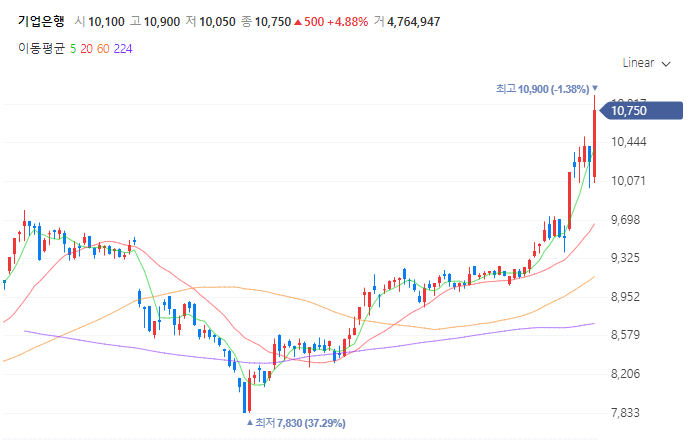695x440 pixels.
Task: Click the 최저 up-arrow marker icon
Action: (x=249, y=423)
